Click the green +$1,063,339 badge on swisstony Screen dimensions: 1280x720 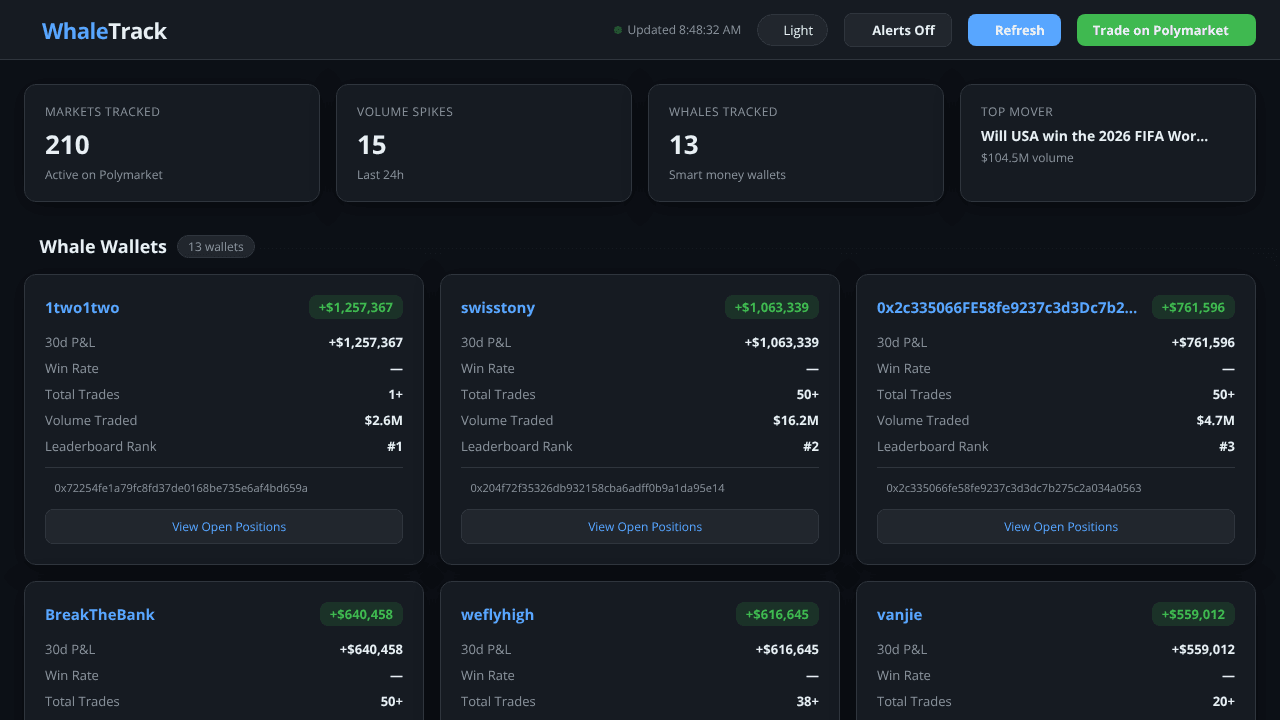tap(772, 307)
